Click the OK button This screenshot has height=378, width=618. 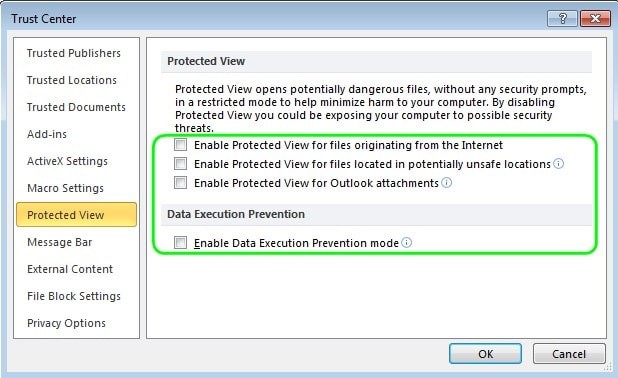click(x=485, y=354)
